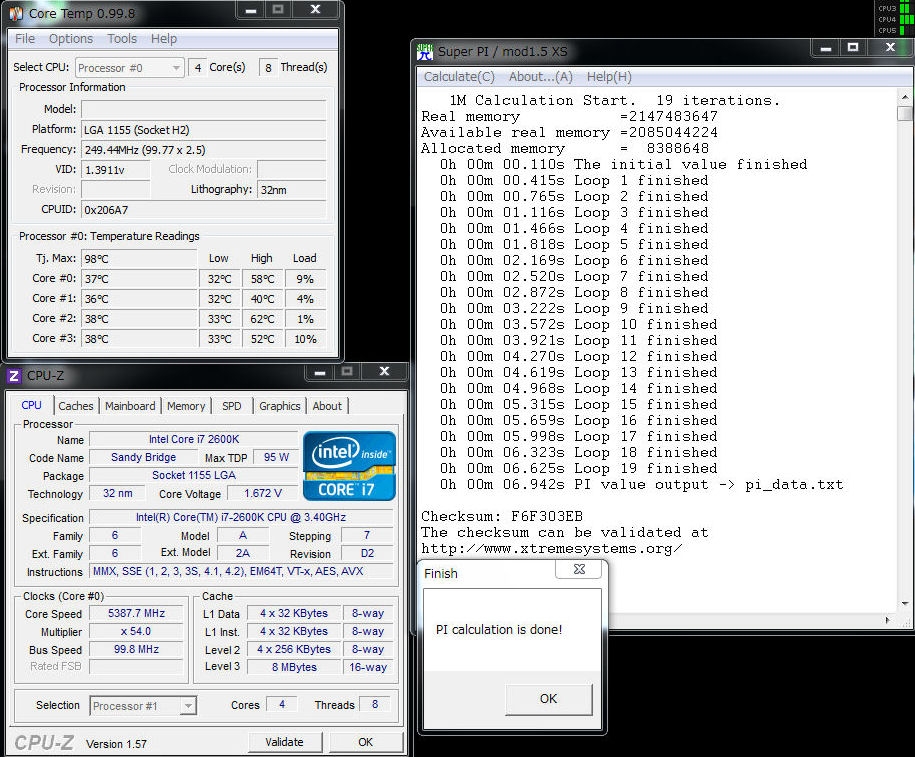This screenshot has width=915, height=757.
Task: Click the Frequency field showing 249.44MHz
Action: pos(203,149)
